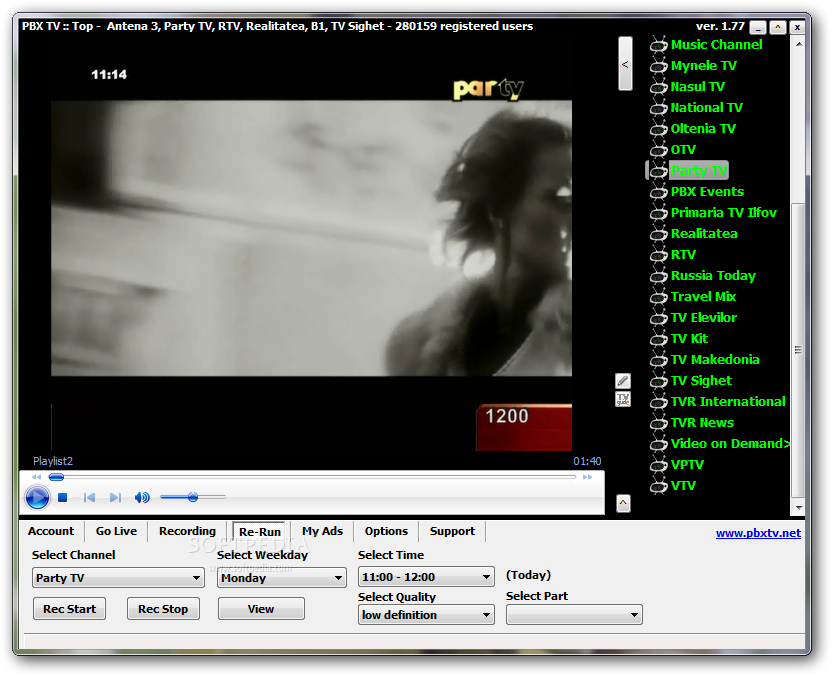Click the Rec Stop button
This screenshot has height=676, width=832.
(x=163, y=609)
